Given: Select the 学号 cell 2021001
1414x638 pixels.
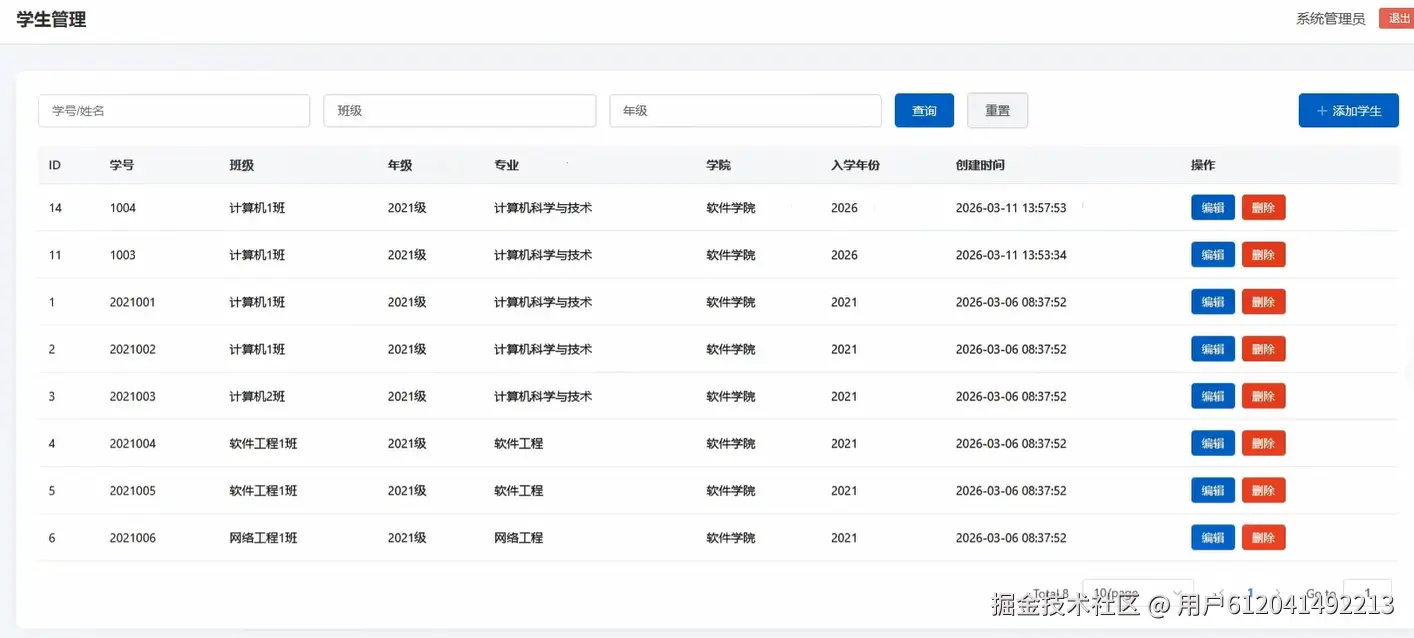Looking at the screenshot, I should click(133, 302).
